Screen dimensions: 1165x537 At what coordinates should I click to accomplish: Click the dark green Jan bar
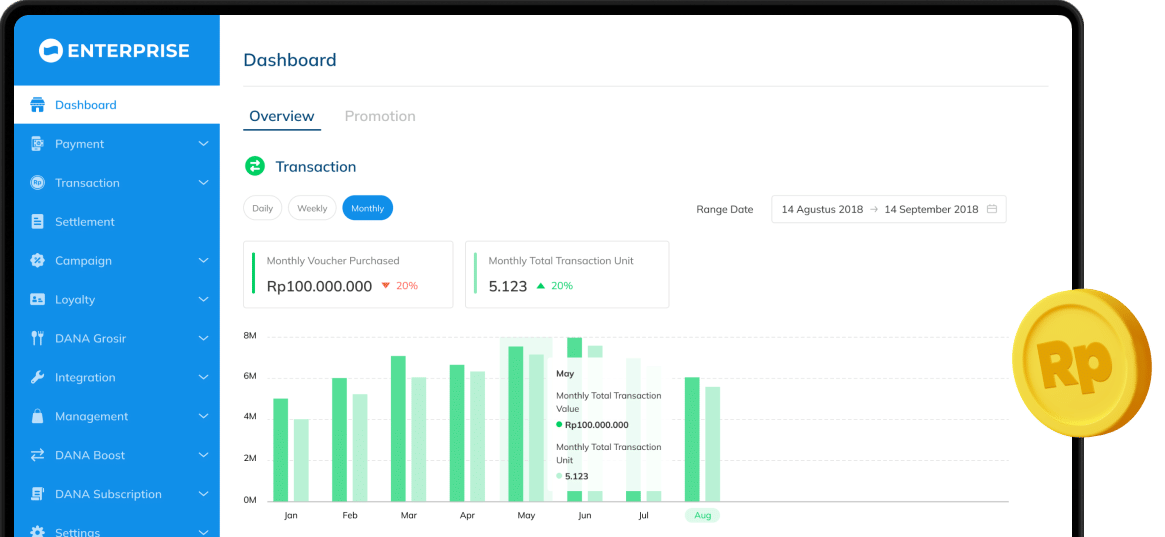pos(281,449)
